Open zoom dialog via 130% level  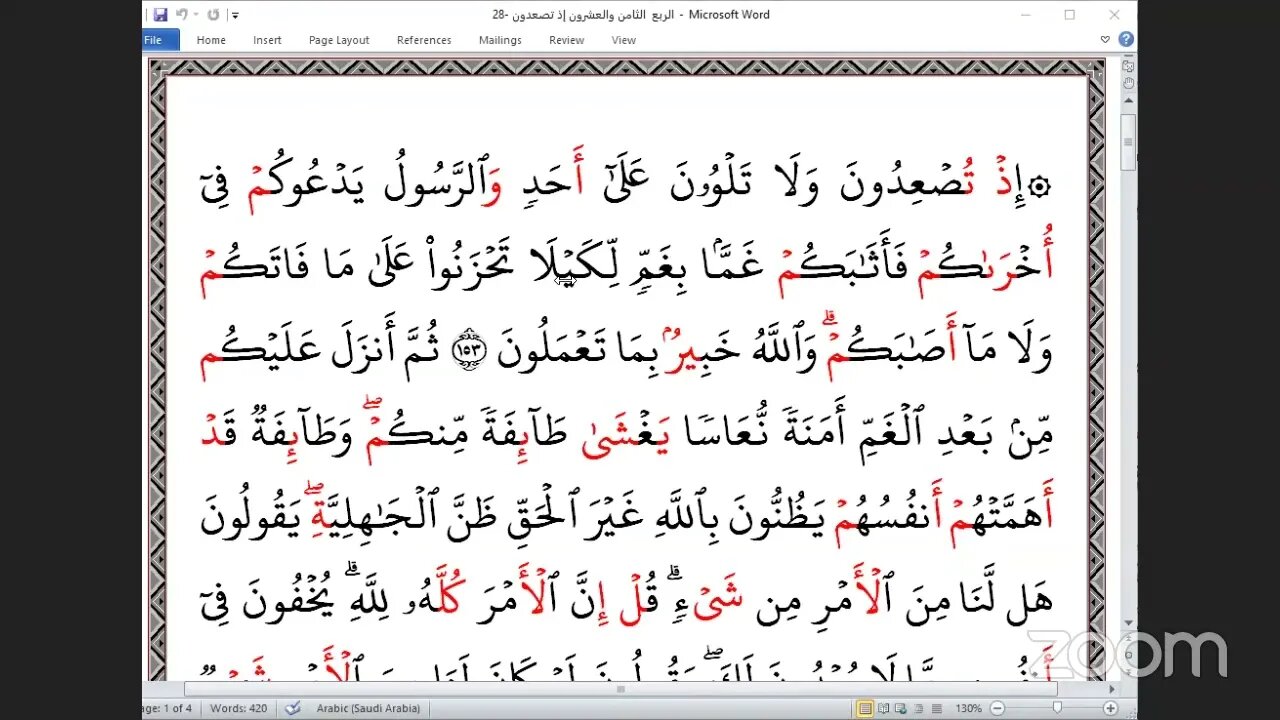click(968, 708)
